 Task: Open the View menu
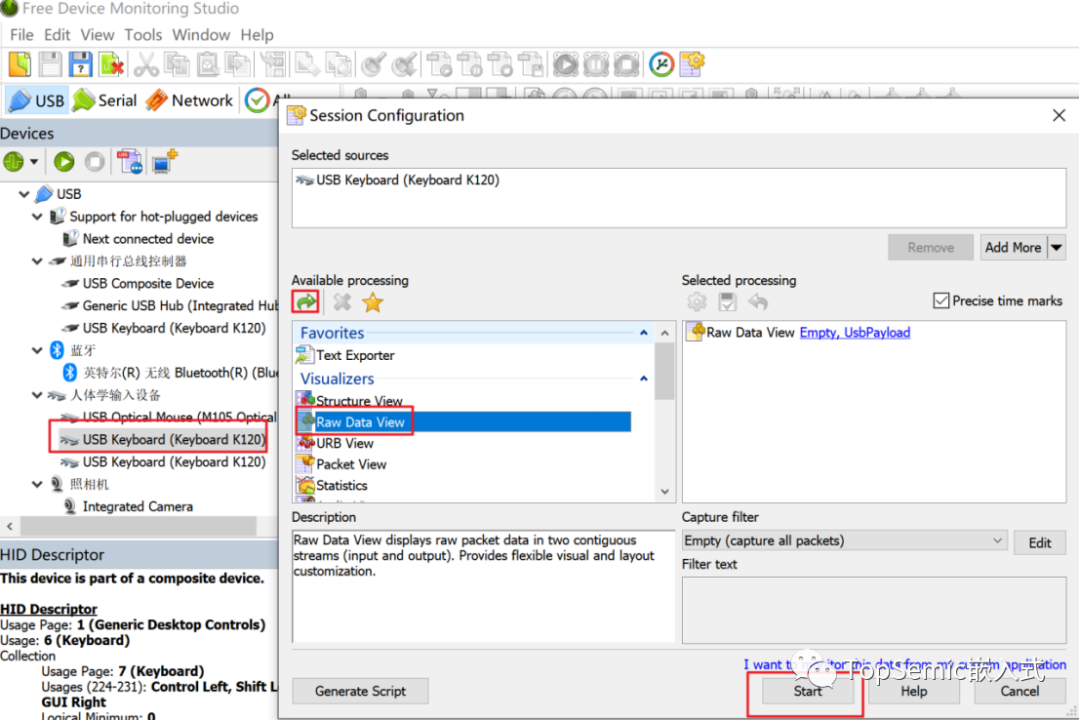pos(97,34)
